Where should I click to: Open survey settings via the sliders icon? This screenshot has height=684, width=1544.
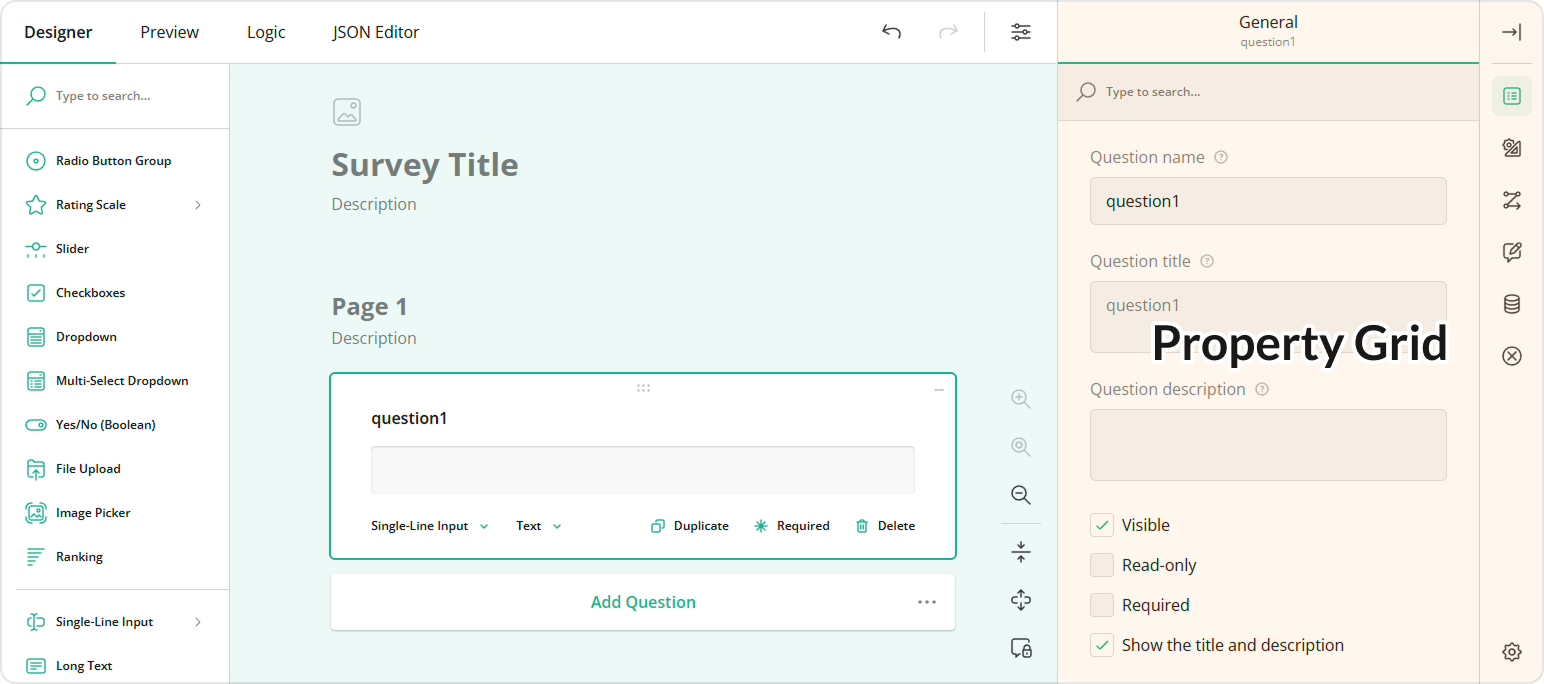1021,31
